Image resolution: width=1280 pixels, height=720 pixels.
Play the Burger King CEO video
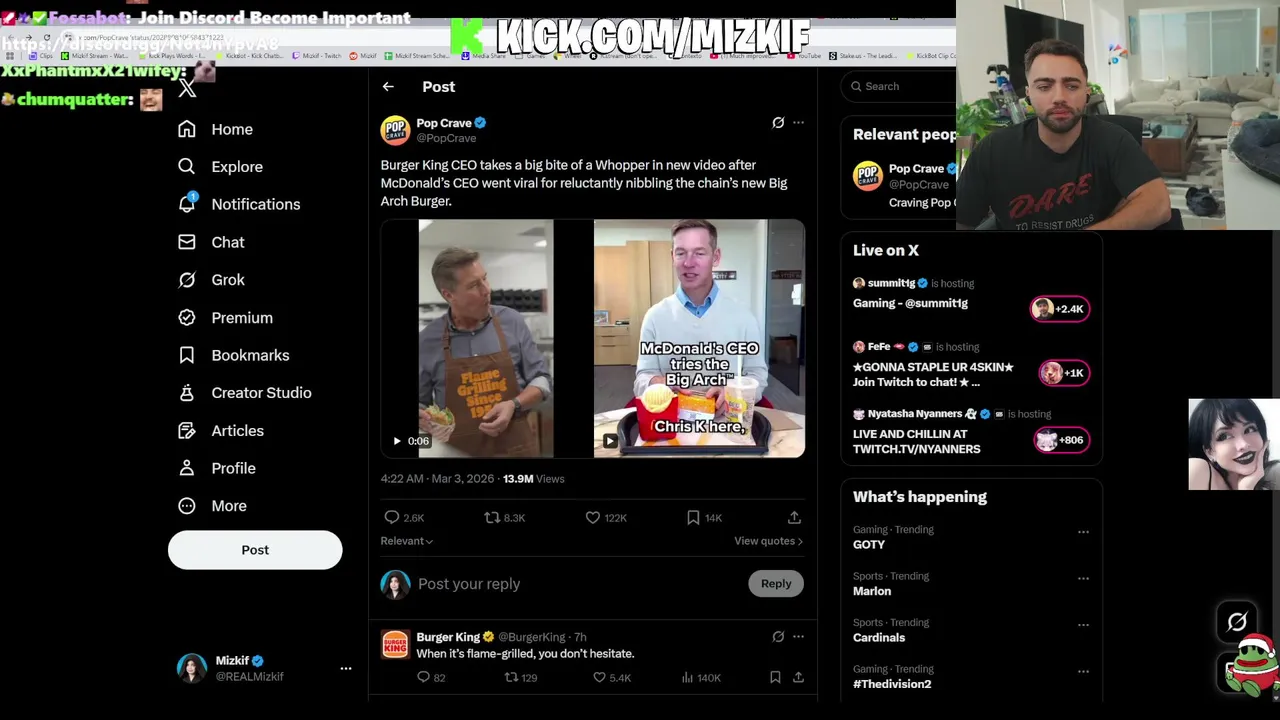click(x=397, y=441)
